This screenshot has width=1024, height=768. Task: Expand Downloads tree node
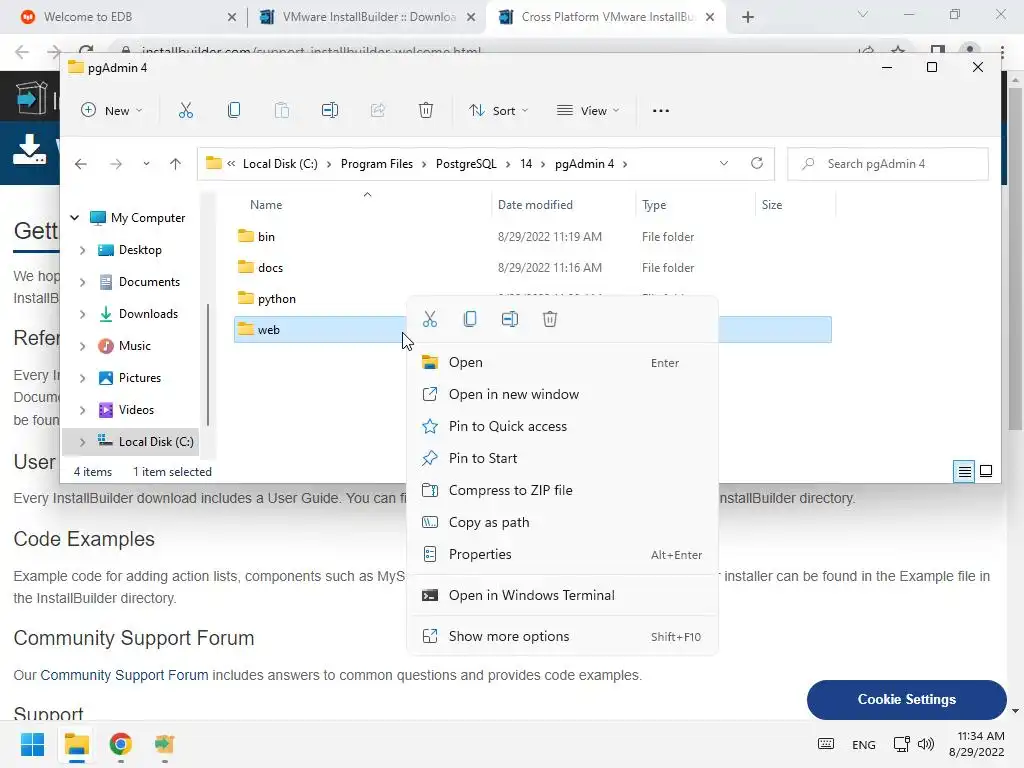pyautogui.click(x=82, y=314)
